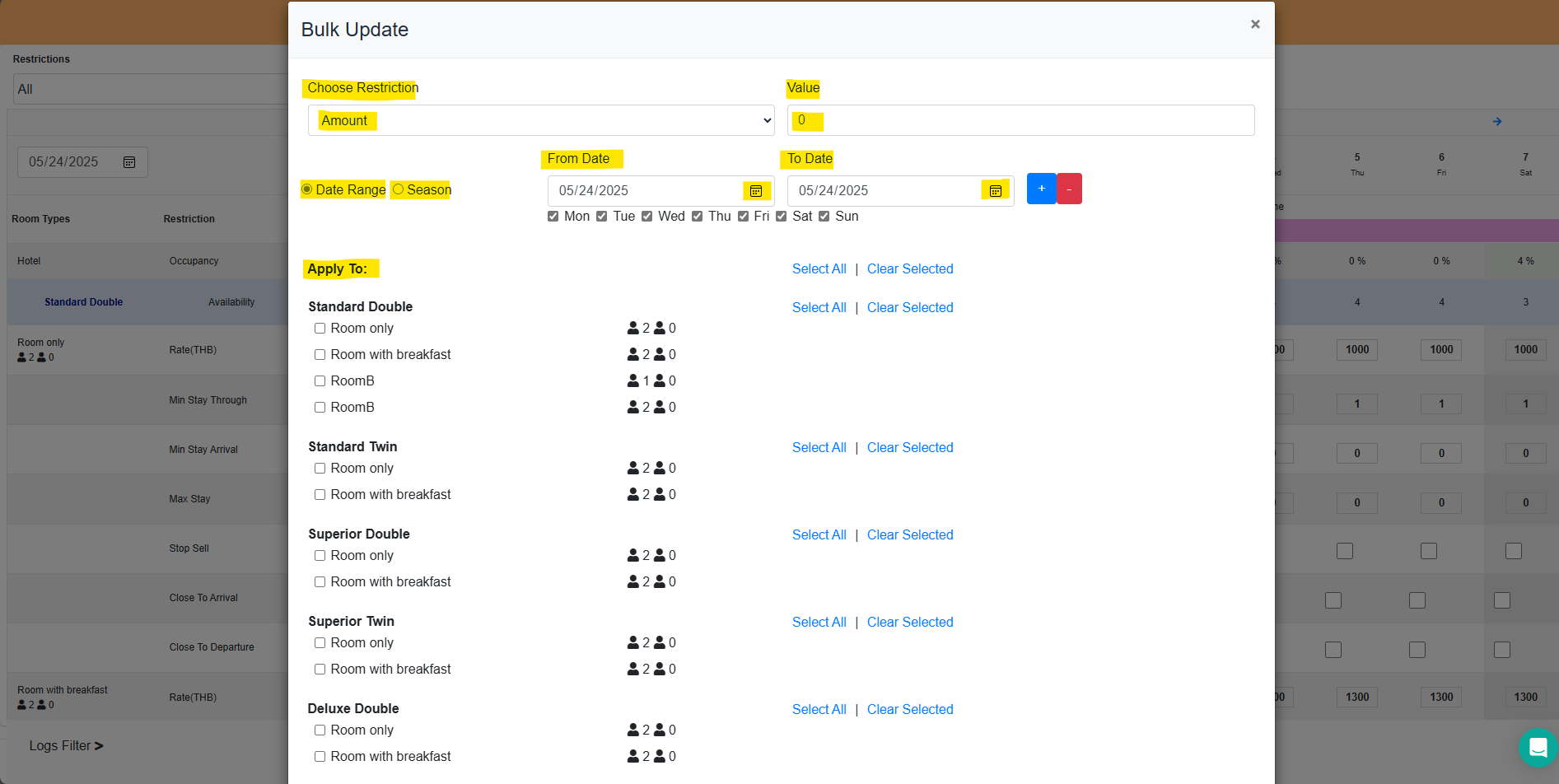The width and height of the screenshot is (1559, 784).
Task: Click into the Value input field
Action: [x=1020, y=120]
